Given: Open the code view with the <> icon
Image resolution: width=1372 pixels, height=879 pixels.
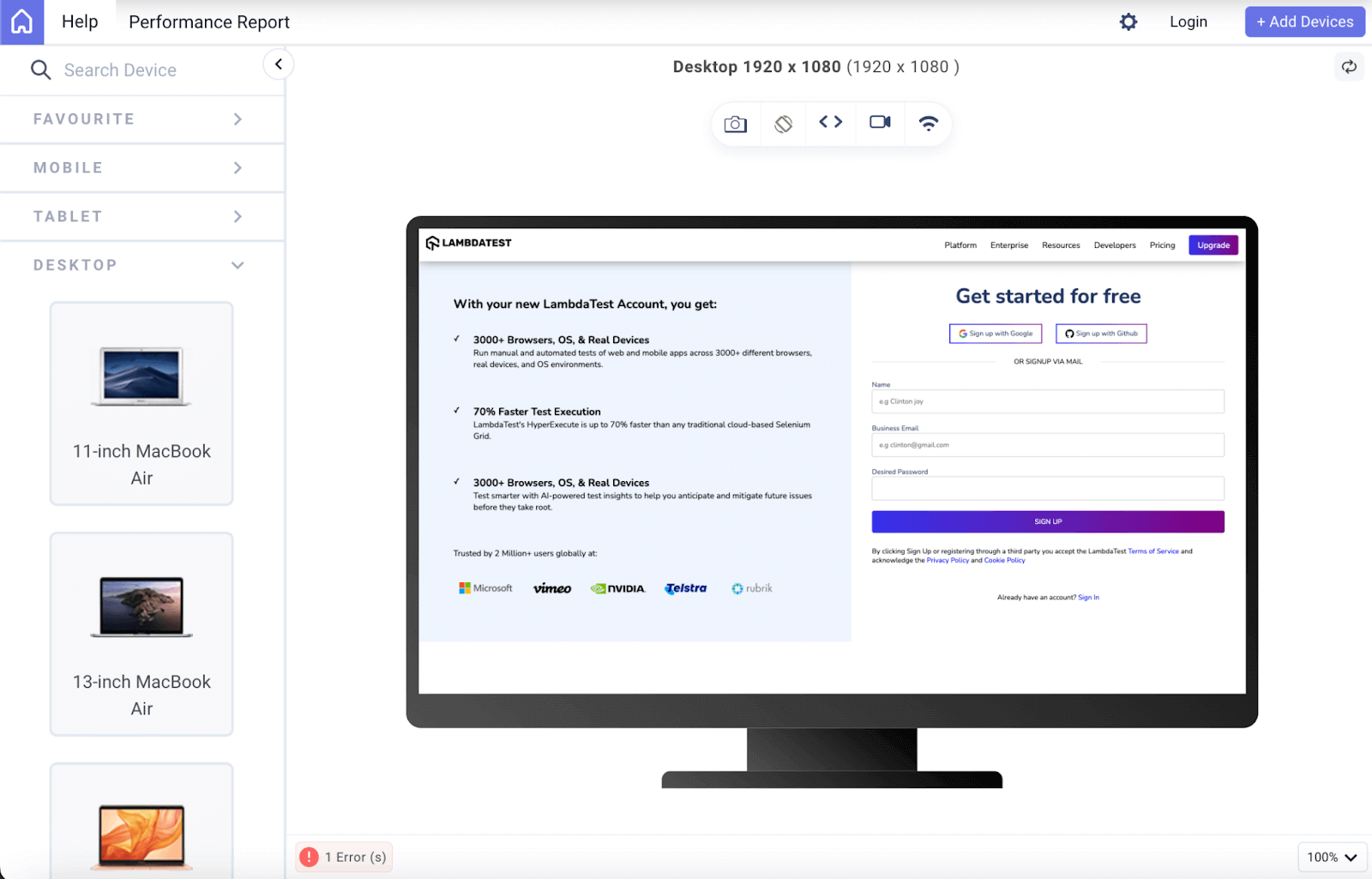Looking at the screenshot, I should click(830, 123).
